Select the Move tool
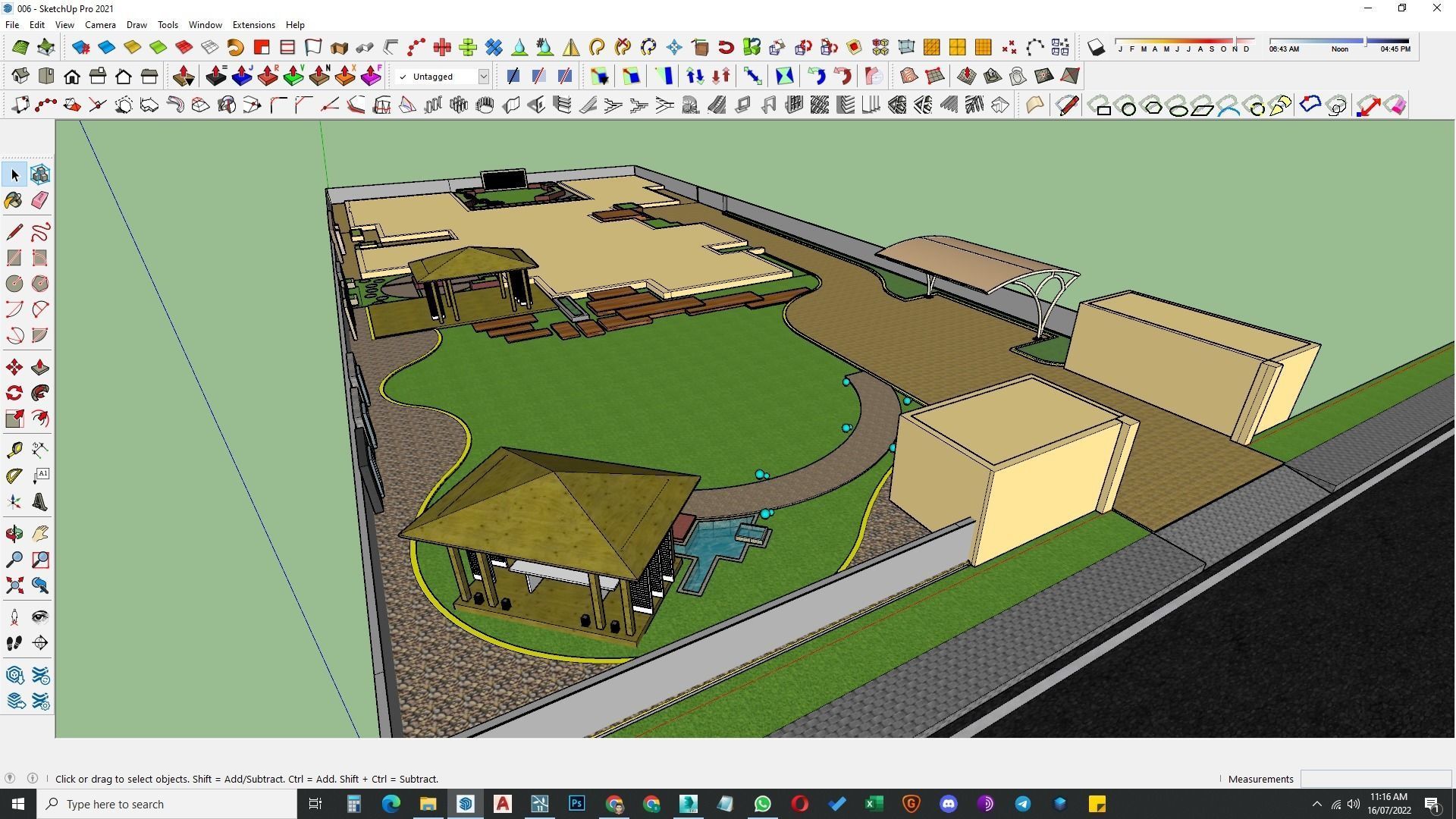This screenshot has height=819, width=1456. point(14,368)
